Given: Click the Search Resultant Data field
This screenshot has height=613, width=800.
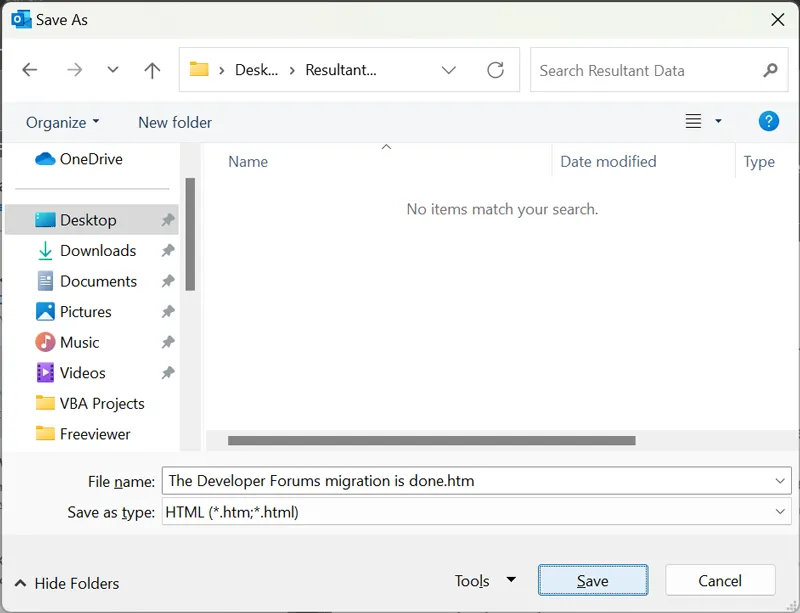Looking at the screenshot, I should point(645,70).
